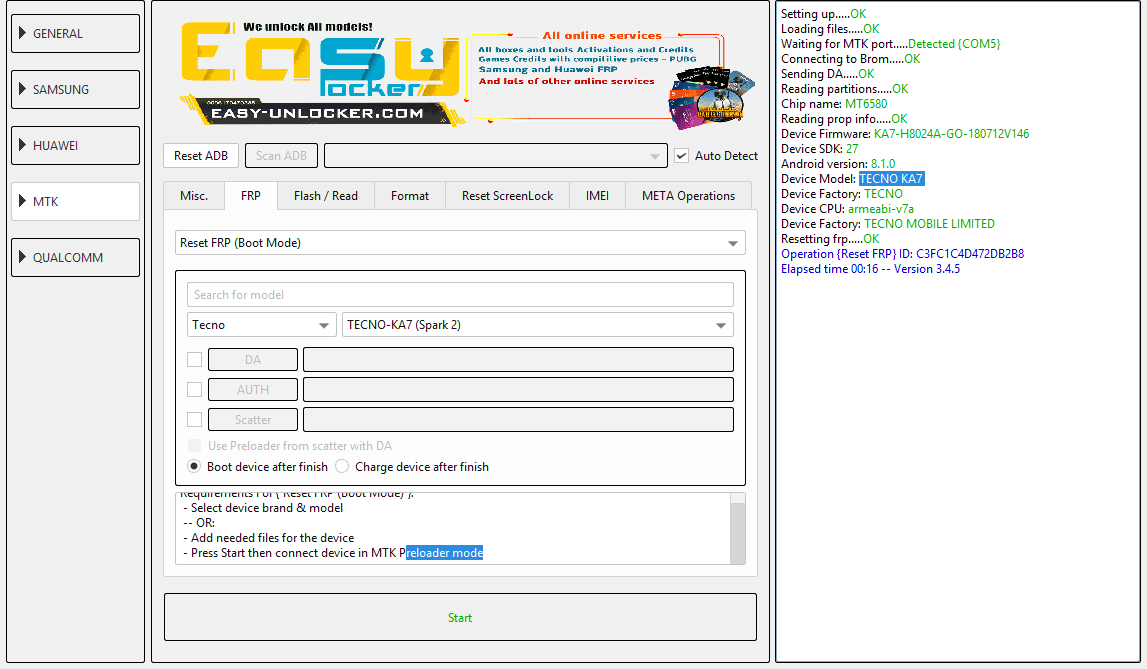Switch to the Misc. tab

point(194,196)
